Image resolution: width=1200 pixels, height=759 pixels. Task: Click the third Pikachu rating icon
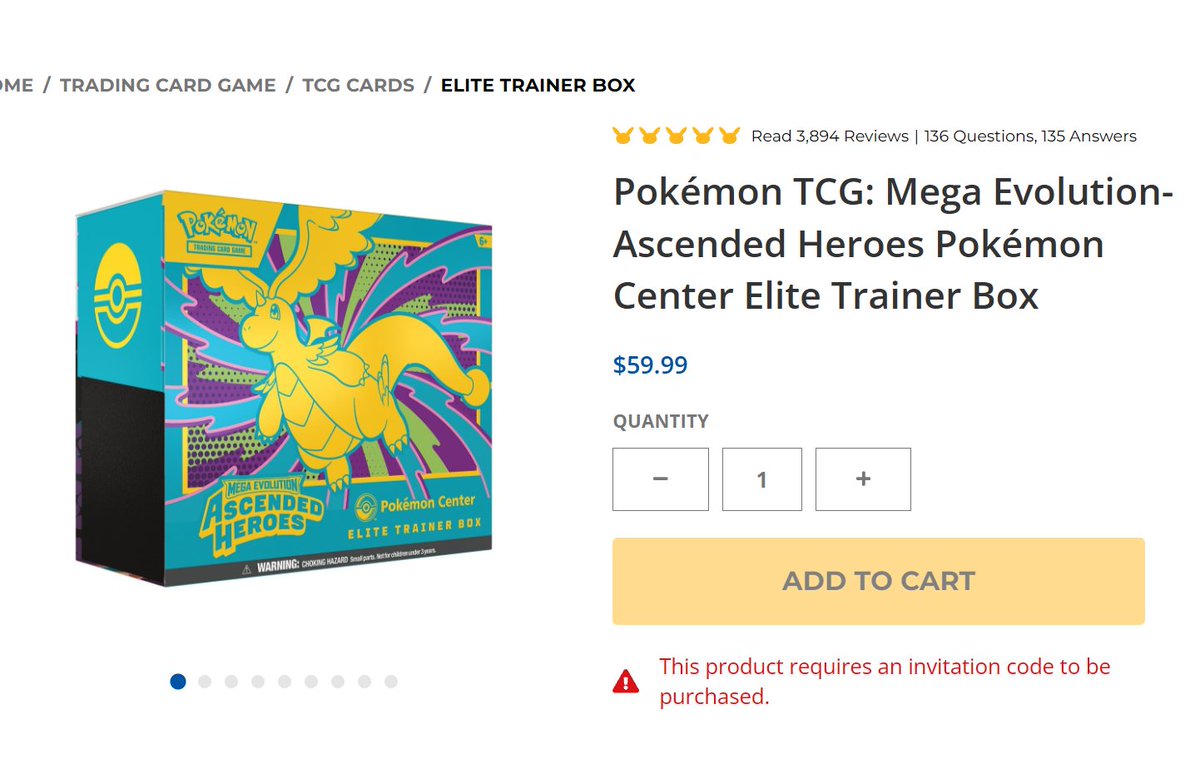click(676, 135)
